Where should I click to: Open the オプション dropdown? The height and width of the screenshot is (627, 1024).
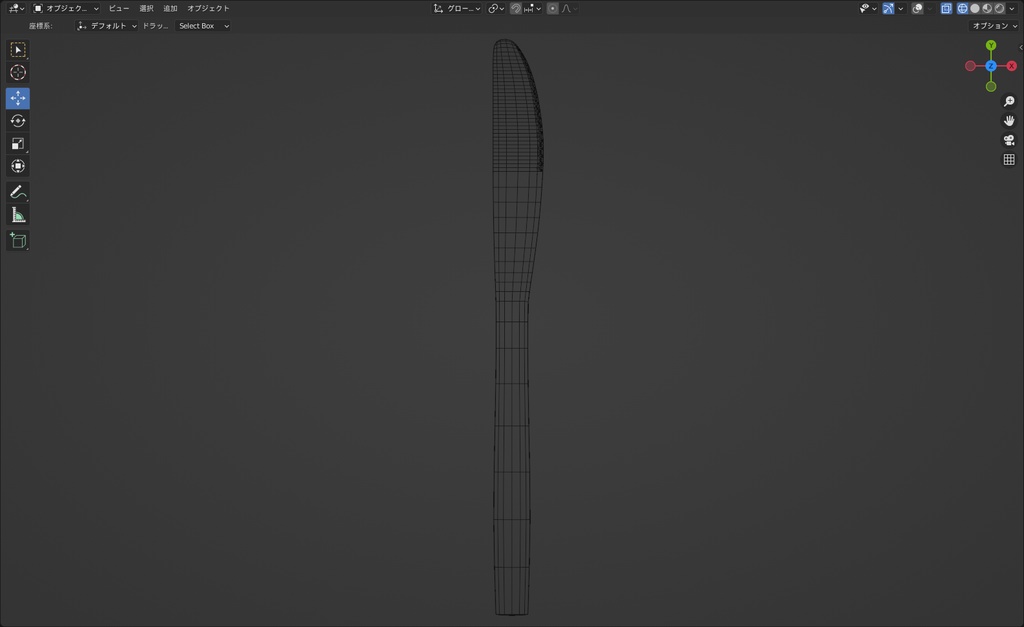tap(994, 26)
